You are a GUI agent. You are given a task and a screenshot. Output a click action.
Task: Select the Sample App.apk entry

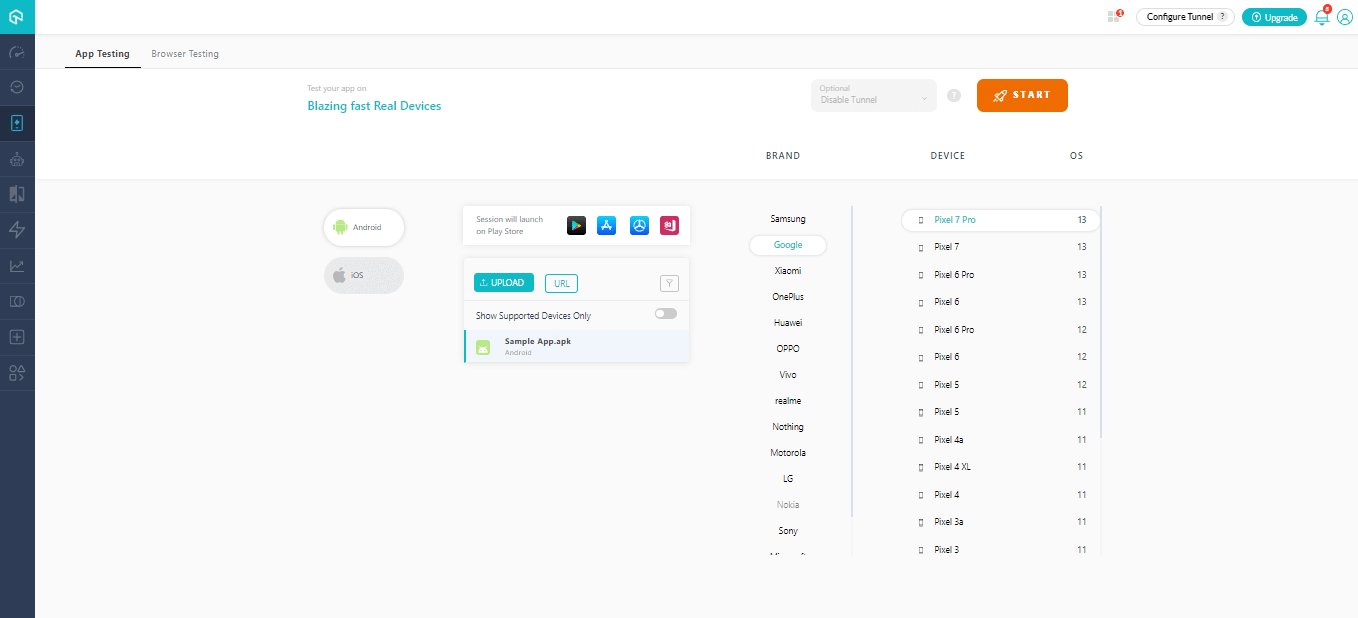click(577, 346)
